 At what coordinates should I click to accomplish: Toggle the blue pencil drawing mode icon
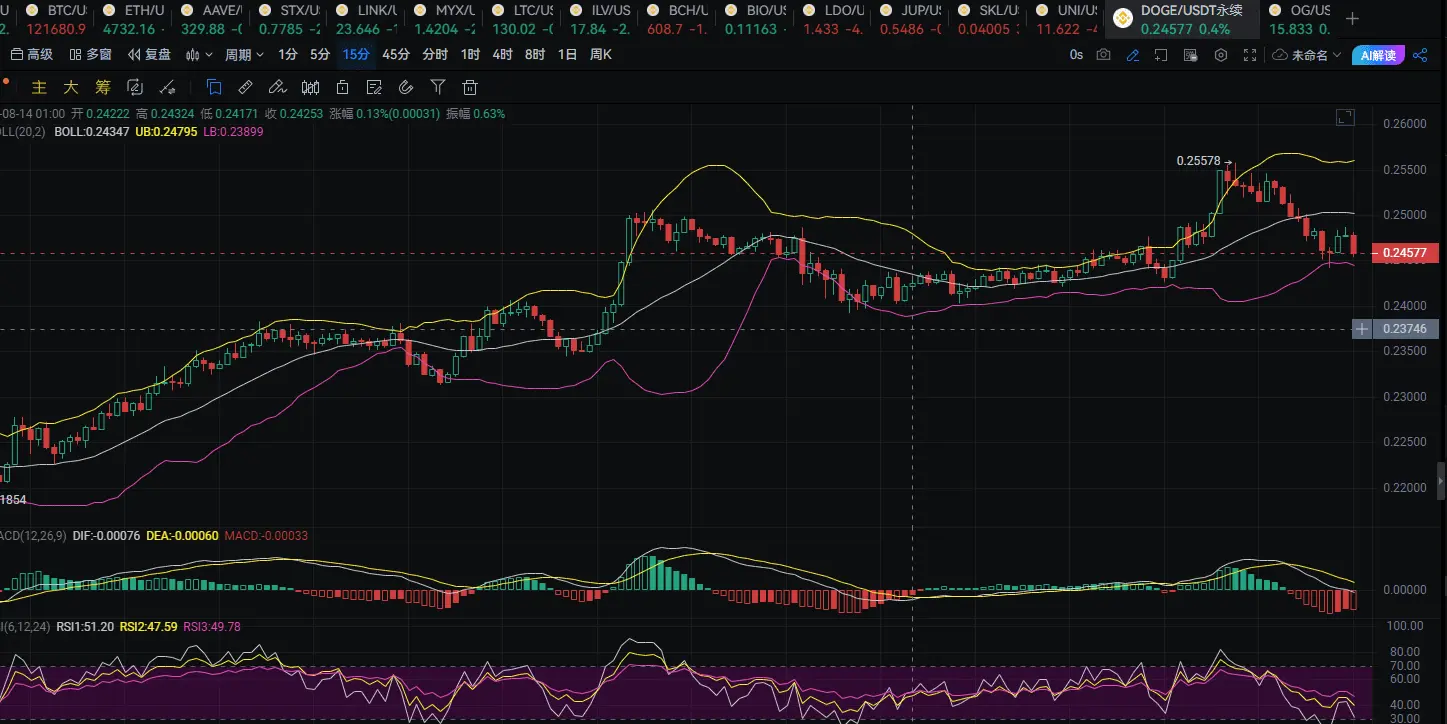coord(1133,55)
